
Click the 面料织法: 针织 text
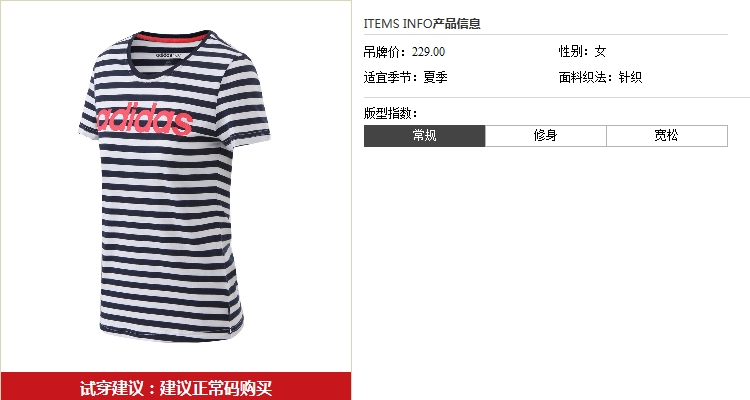[x=600, y=77]
